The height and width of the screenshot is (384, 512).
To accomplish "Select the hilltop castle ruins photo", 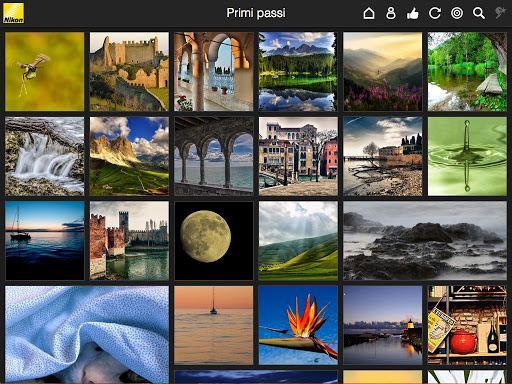I will [129, 71].
